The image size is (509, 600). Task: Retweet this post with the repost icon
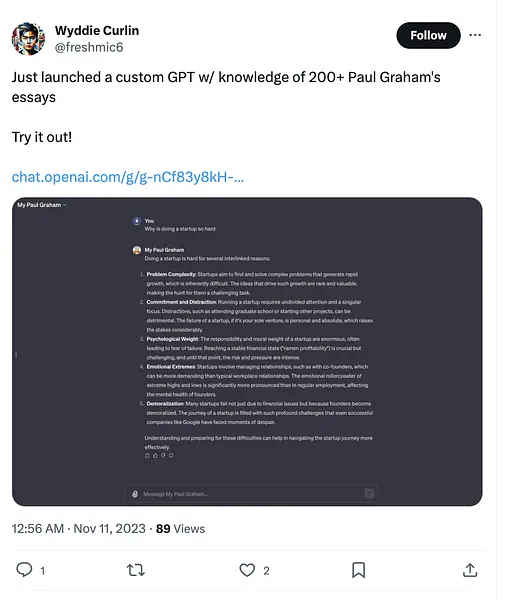pos(135,570)
